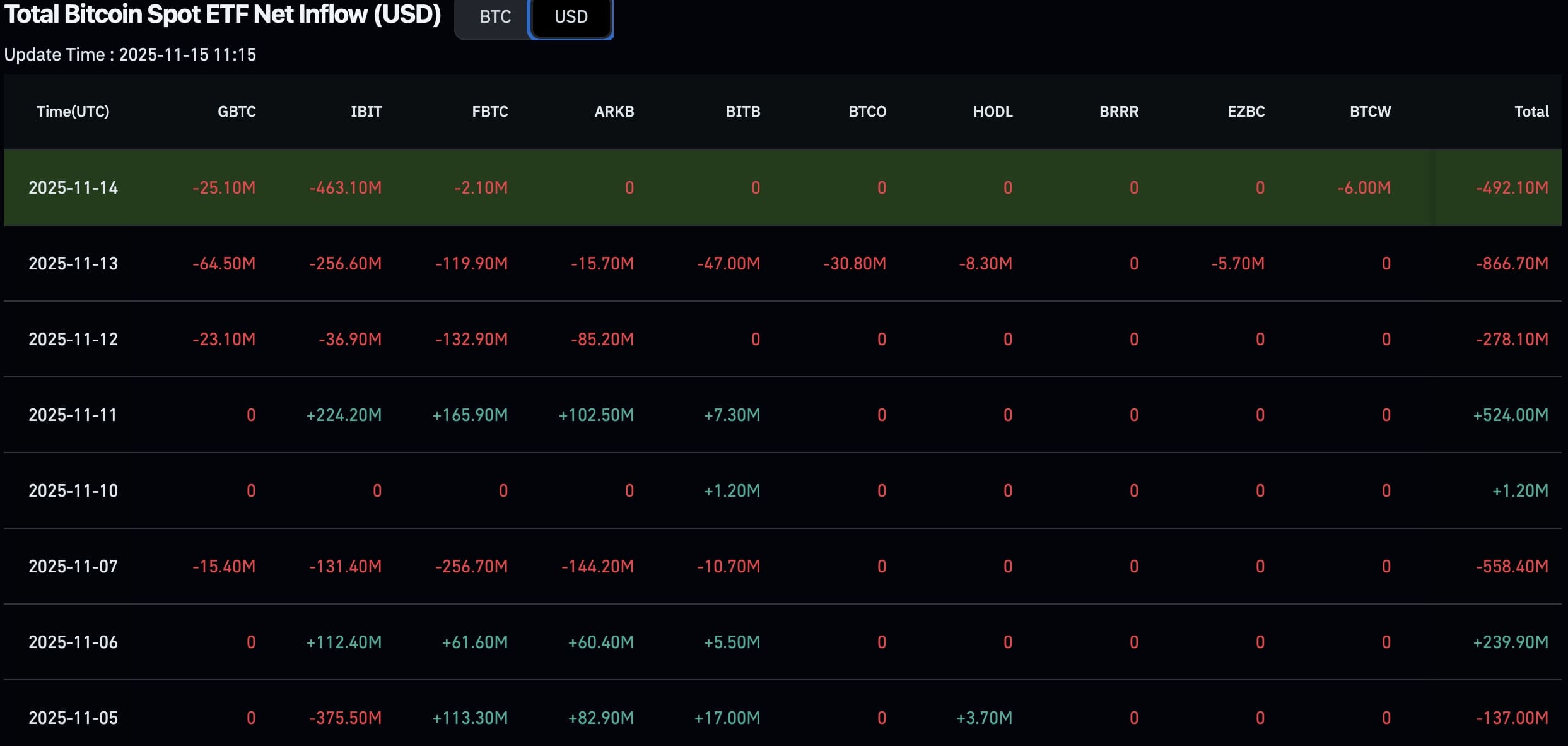Click the BRRR column header

1119,112
